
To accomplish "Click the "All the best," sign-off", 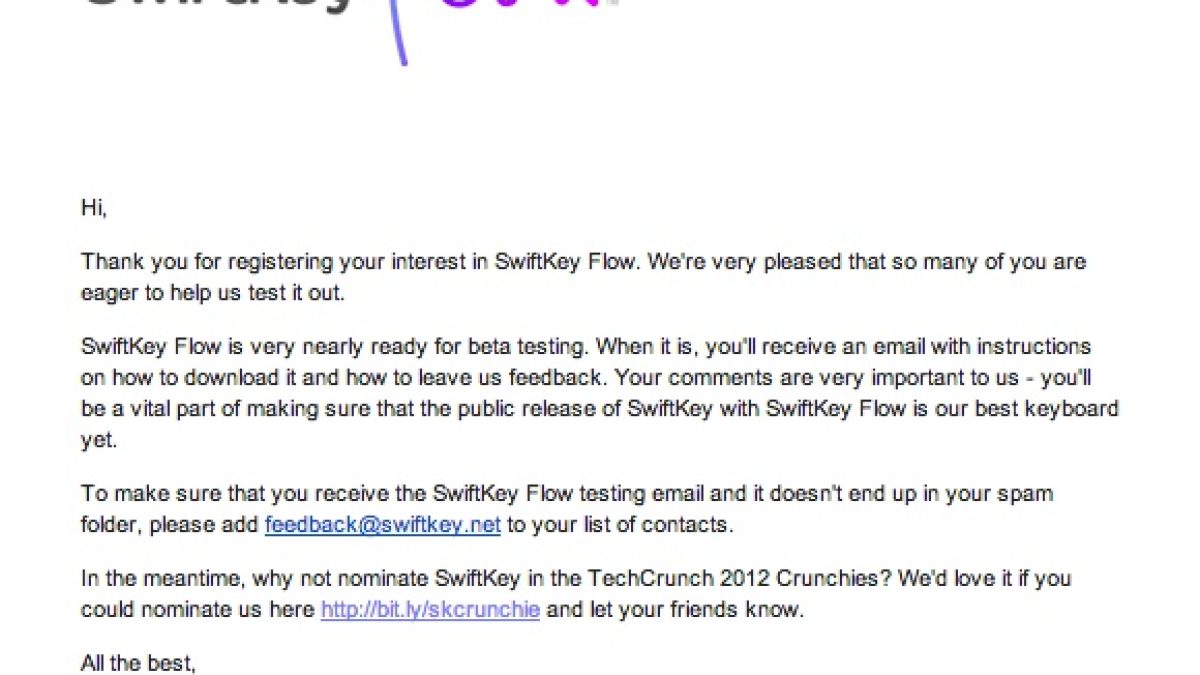I will tap(137, 662).
